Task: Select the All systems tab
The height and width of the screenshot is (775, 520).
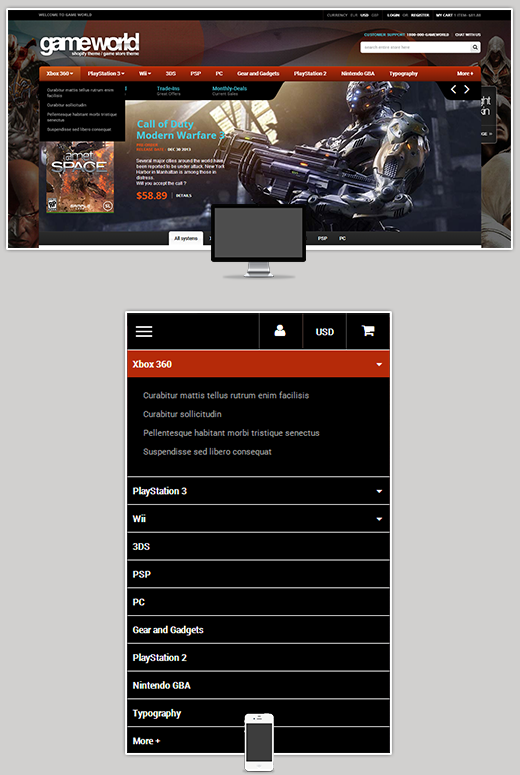Action: (186, 238)
